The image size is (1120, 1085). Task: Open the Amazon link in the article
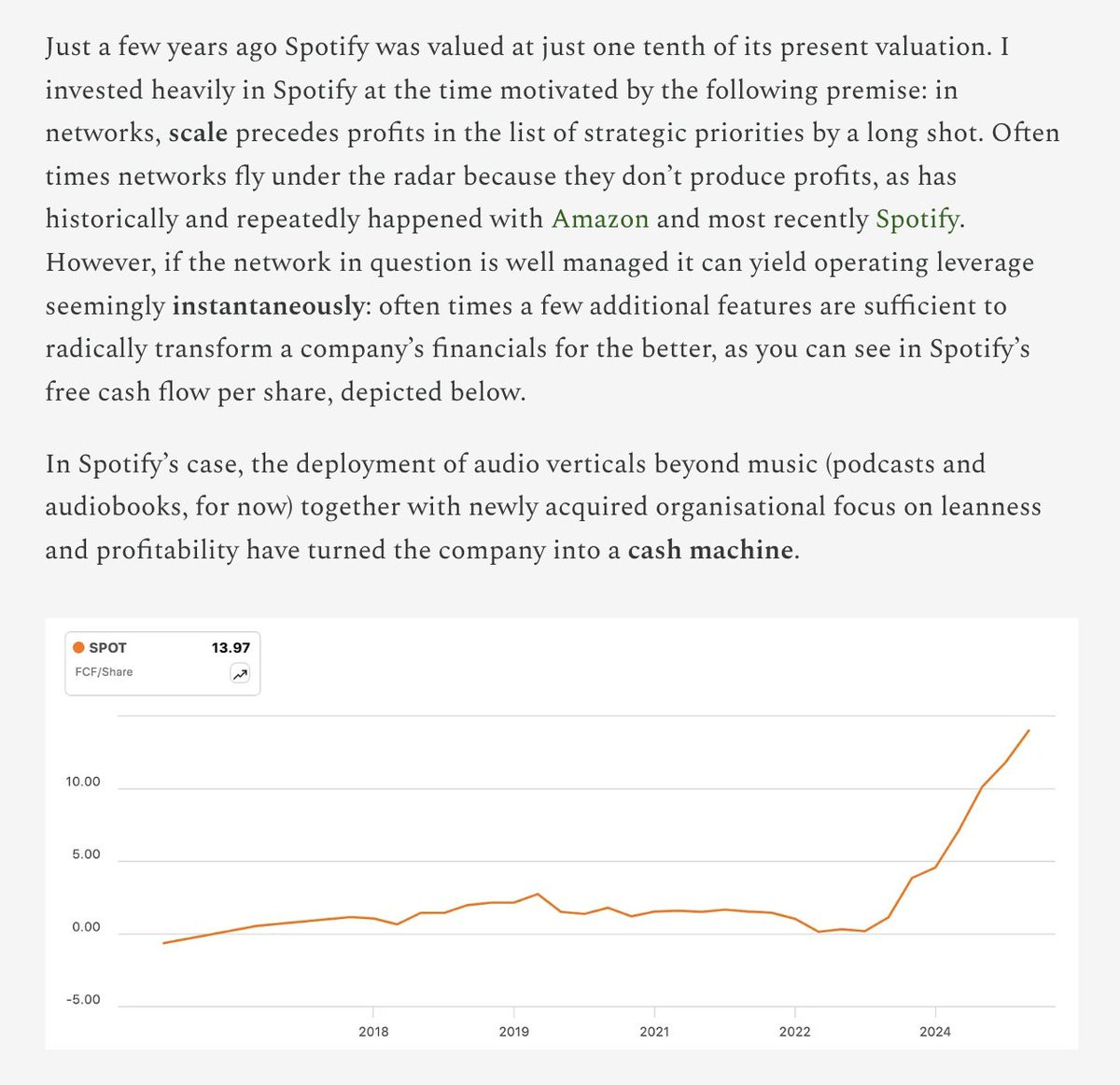[600, 219]
